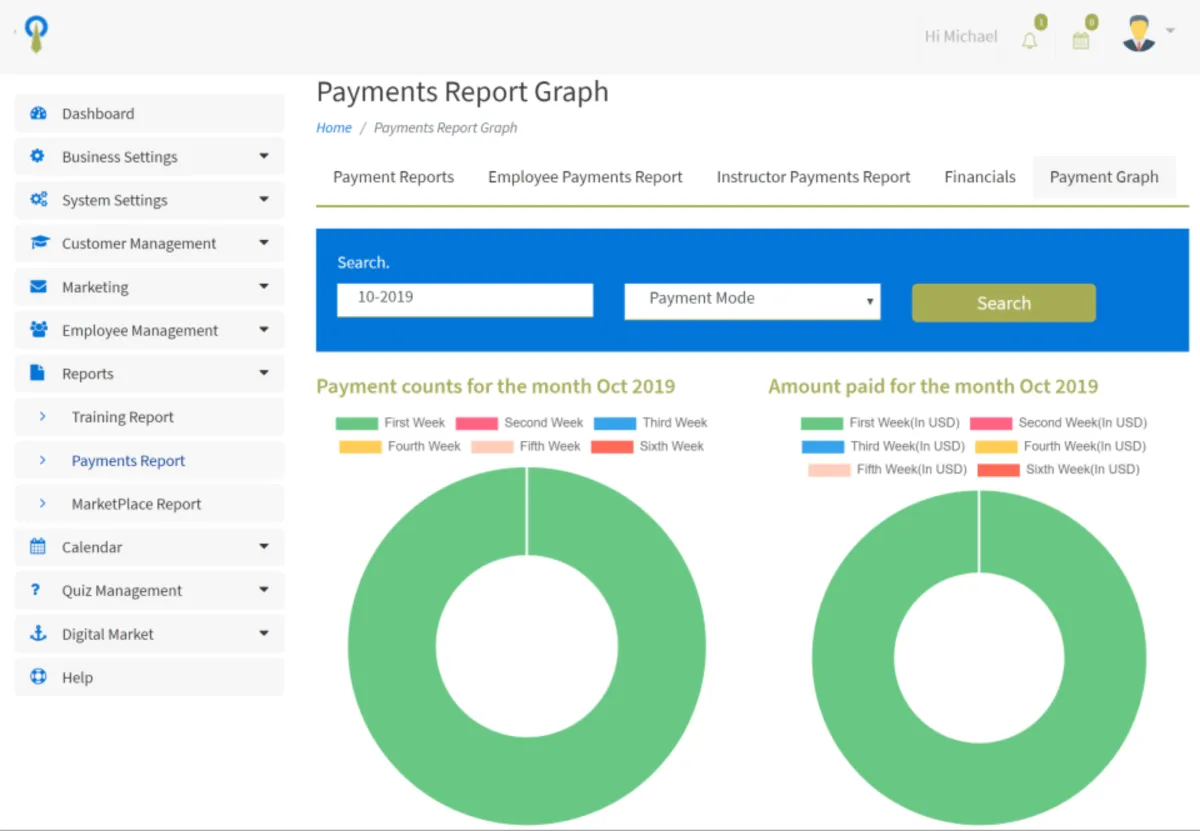
Task: Toggle Second Week(In USD) legend item
Action: pyautogui.click(x=1058, y=423)
